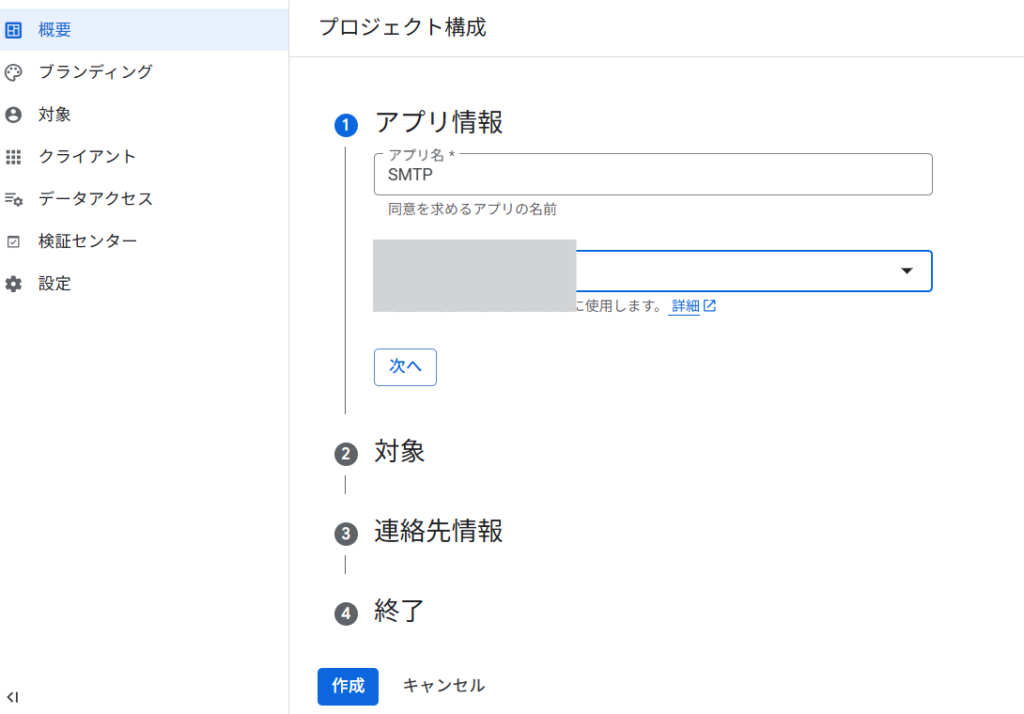Click the データアクセス list-settings icon
Viewport: 1024px width, 714px height.
point(13,199)
